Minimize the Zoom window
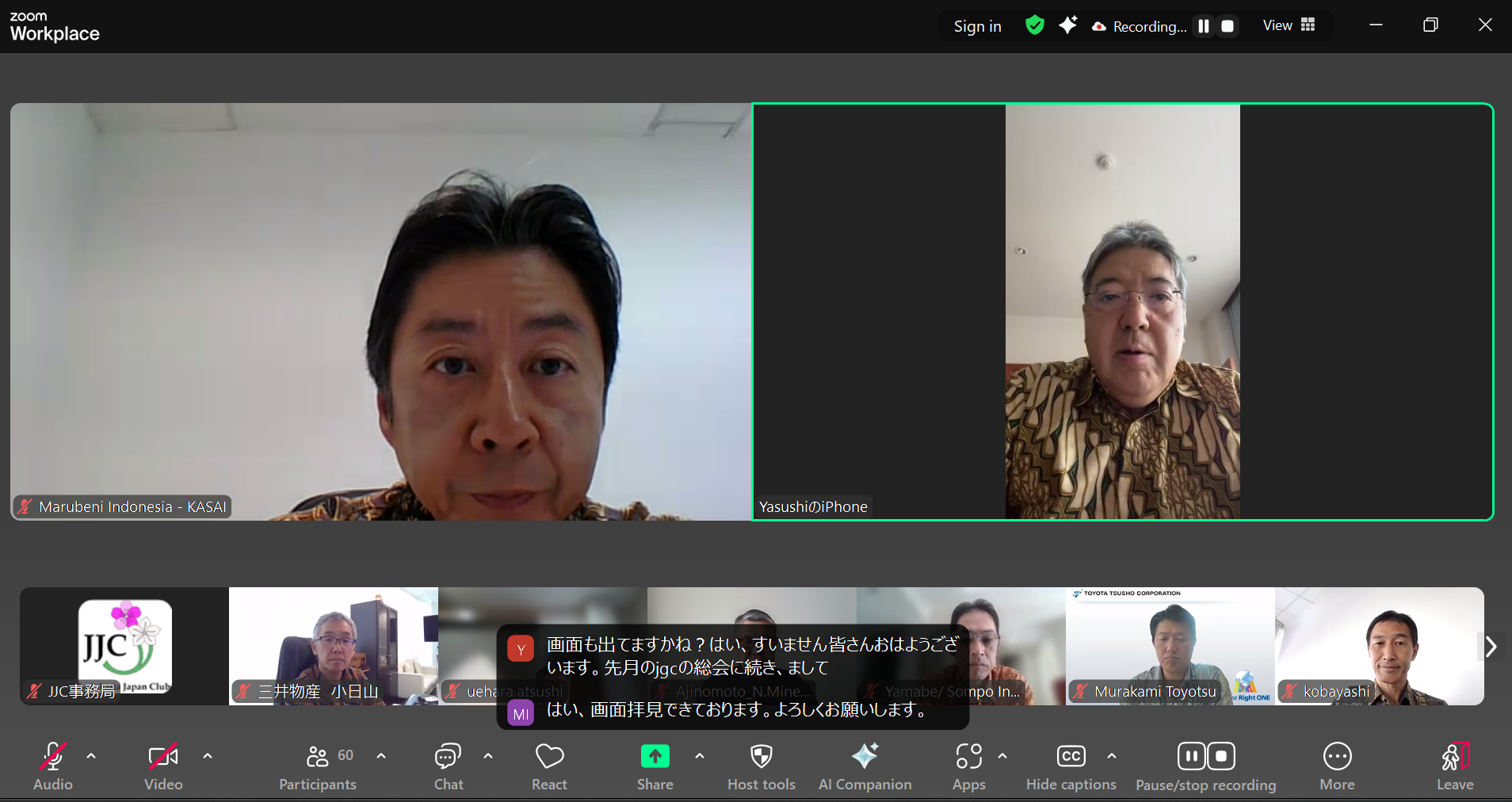Viewport: 1512px width, 802px height. pyautogui.click(x=1376, y=25)
